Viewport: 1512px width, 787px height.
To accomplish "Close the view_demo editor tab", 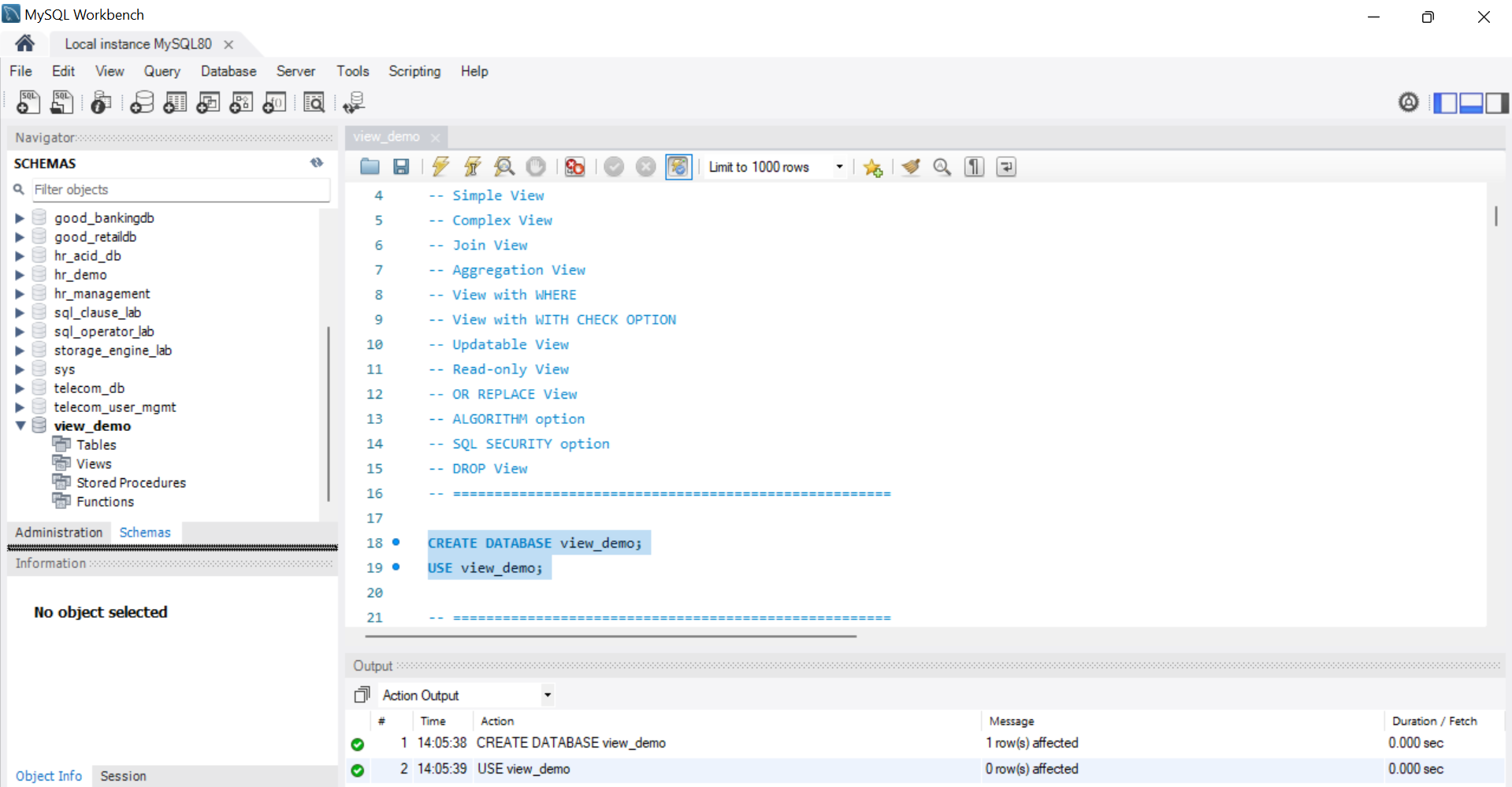I will pyautogui.click(x=436, y=137).
